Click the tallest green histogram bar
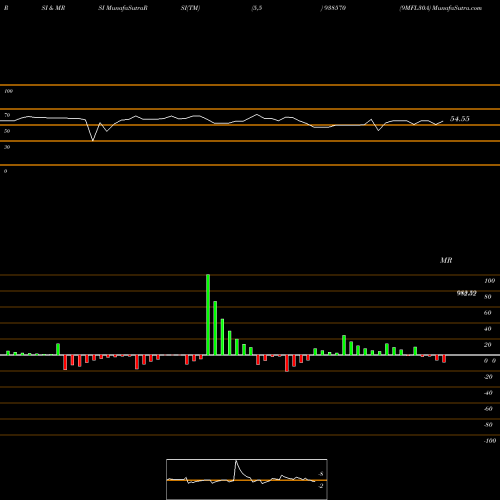This screenshot has width=500, height=500. point(208,315)
